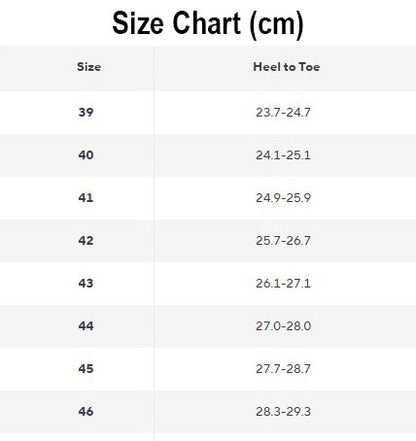The width and height of the screenshot is (416, 441).
Task: Click the Size Chart (cm) title
Action: [208, 23]
